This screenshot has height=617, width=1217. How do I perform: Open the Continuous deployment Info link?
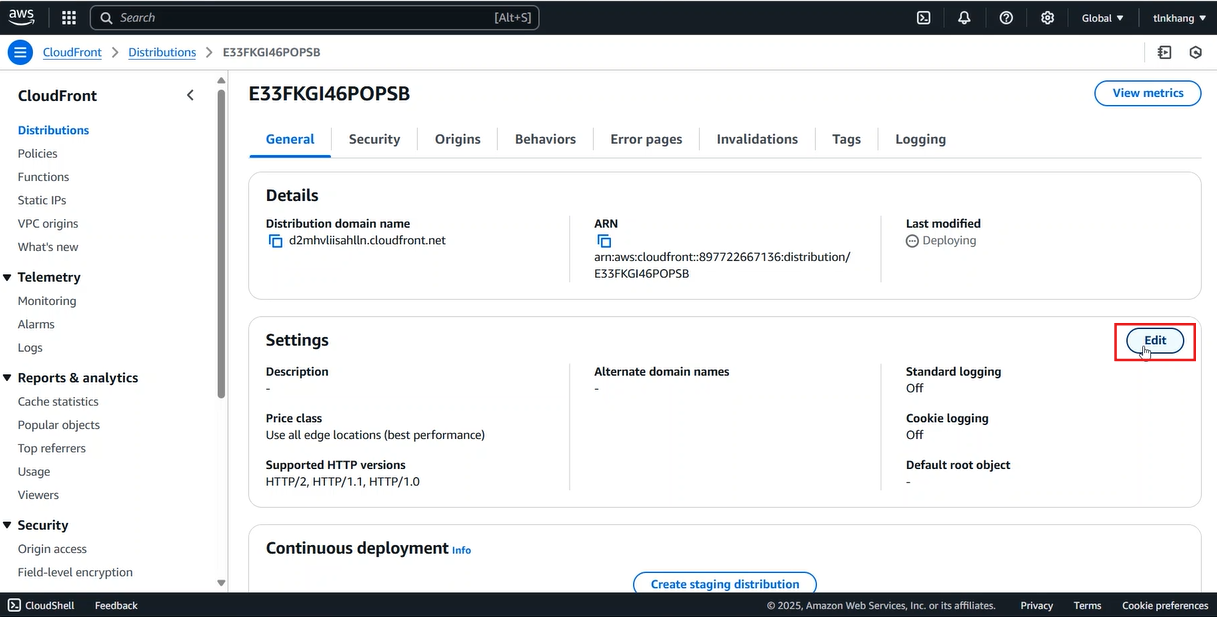point(461,550)
